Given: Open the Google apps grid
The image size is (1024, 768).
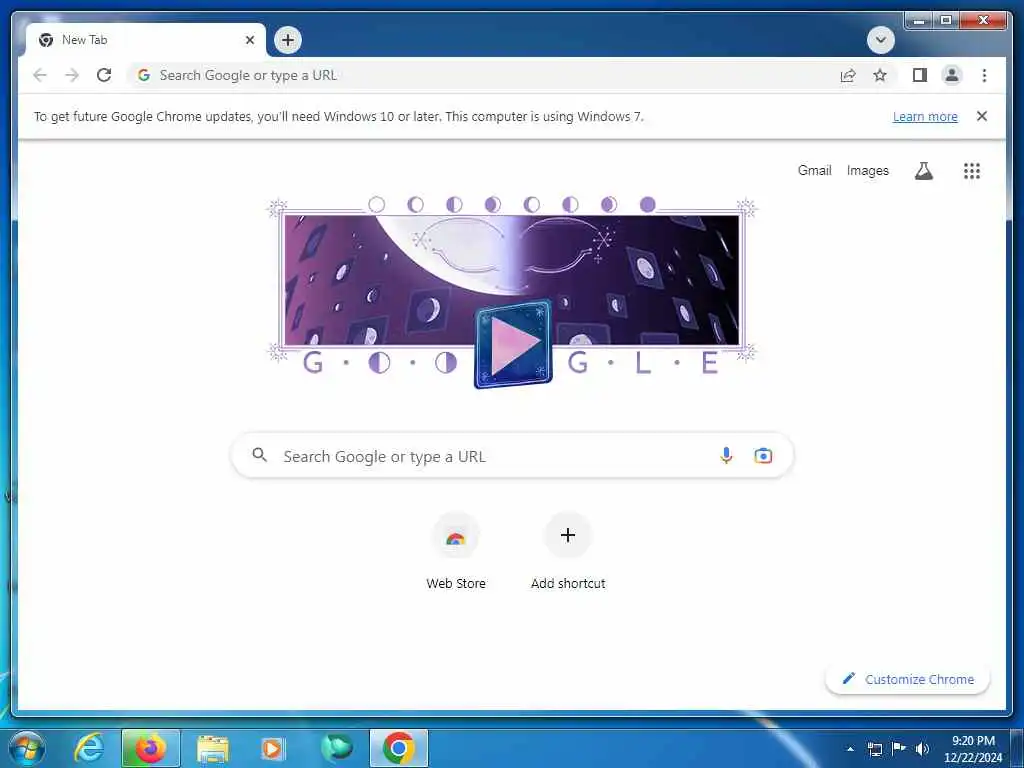Looking at the screenshot, I should point(972,171).
